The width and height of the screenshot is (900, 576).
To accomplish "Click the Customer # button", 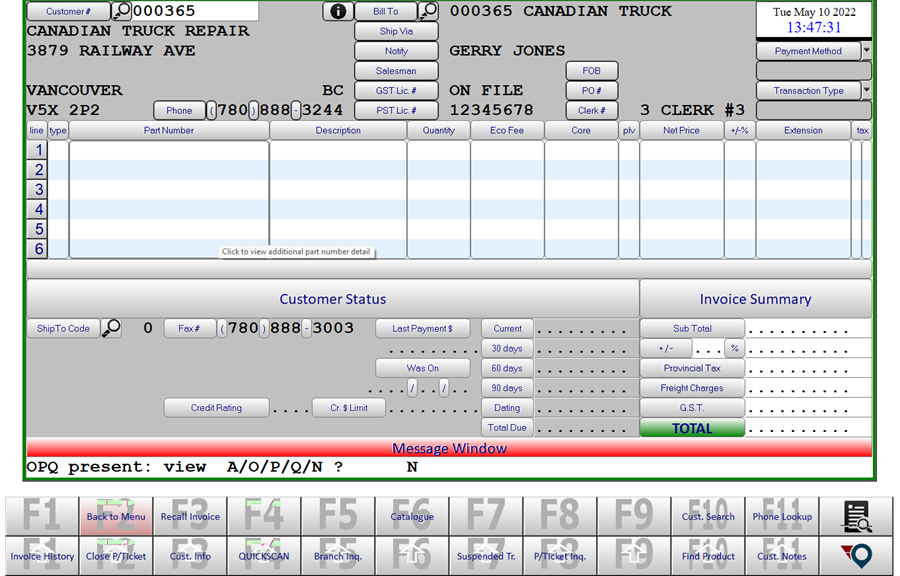I will [x=68, y=11].
